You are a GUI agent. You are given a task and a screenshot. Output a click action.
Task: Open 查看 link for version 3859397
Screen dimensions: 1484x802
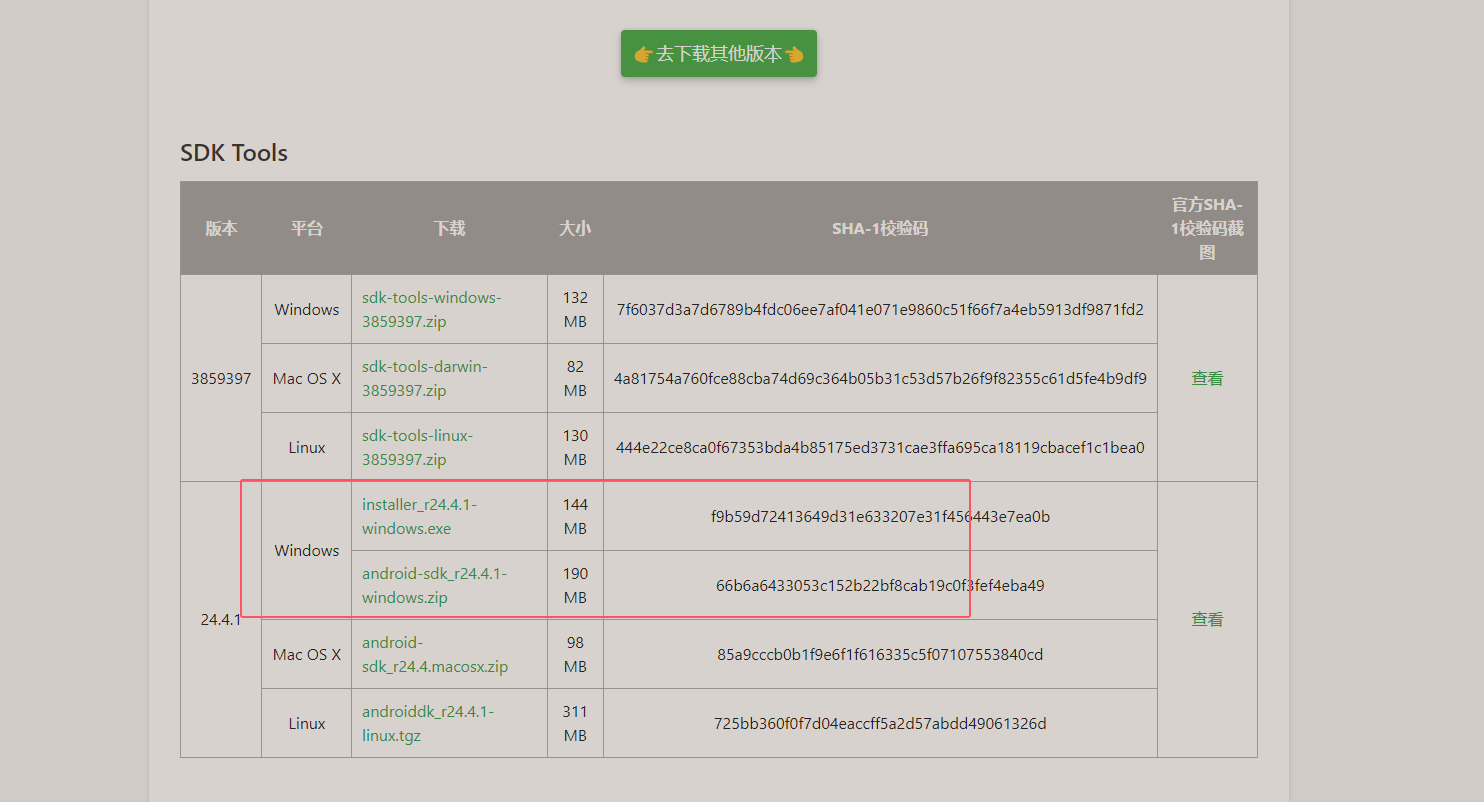pos(1207,378)
